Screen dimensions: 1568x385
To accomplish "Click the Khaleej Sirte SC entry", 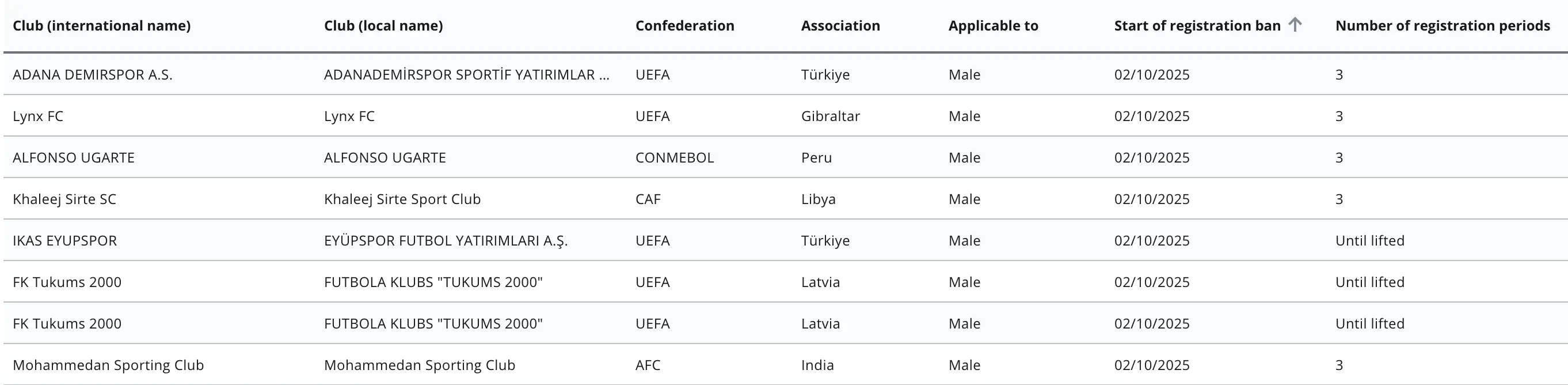I will pos(65,199).
